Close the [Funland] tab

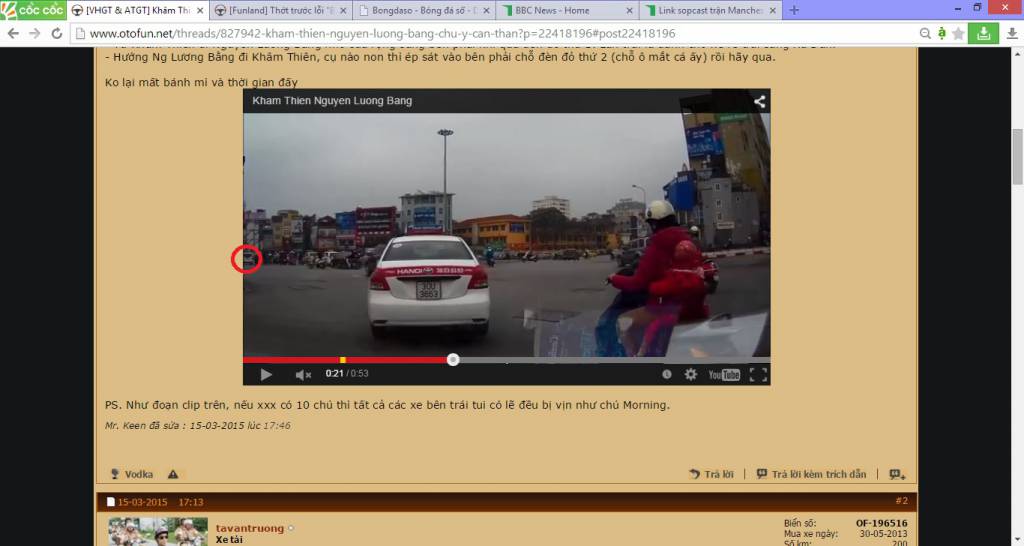tap(343, 10)
